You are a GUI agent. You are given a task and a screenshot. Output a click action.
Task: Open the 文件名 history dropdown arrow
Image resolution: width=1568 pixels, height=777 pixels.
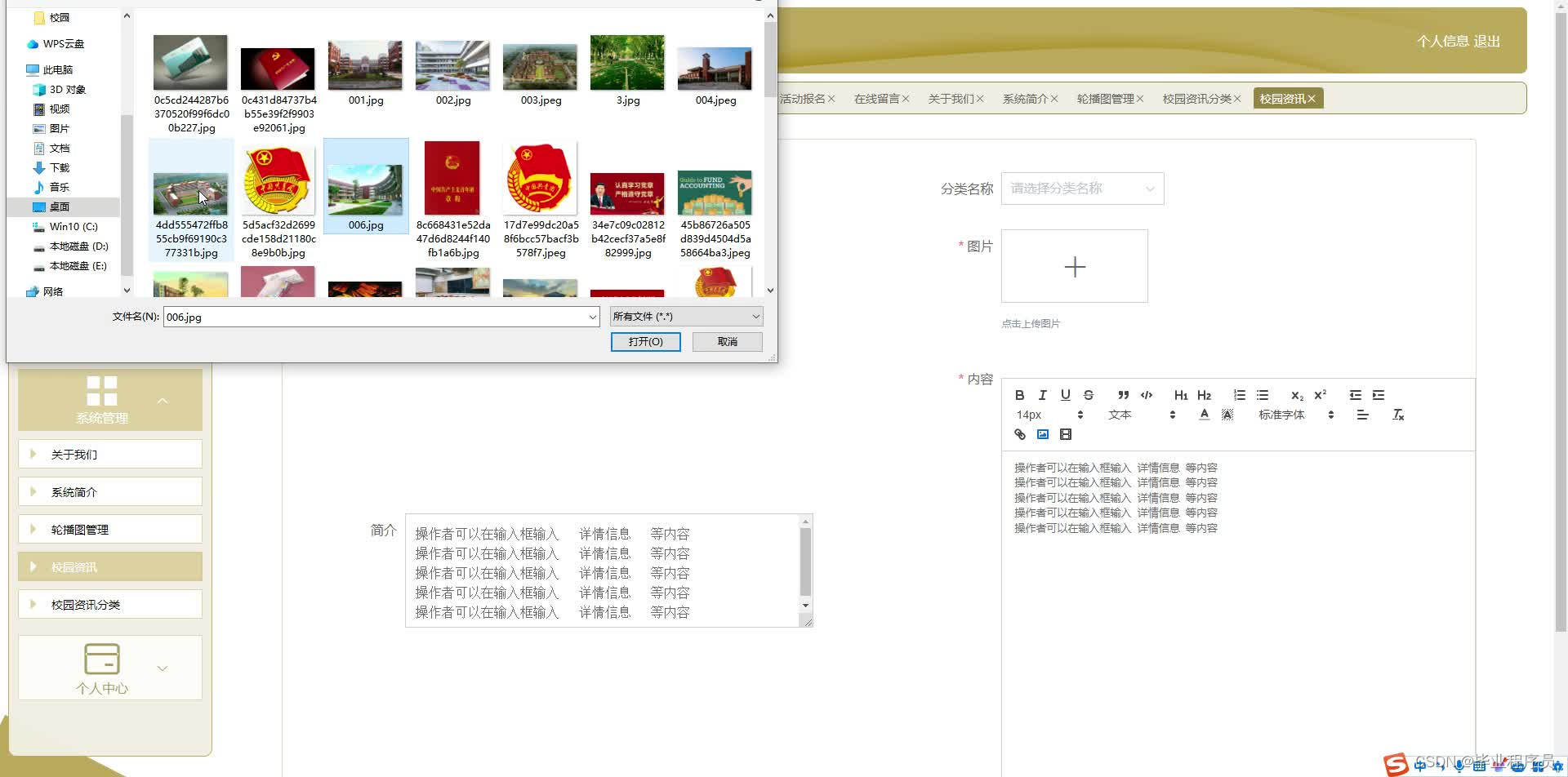[592, 317]
